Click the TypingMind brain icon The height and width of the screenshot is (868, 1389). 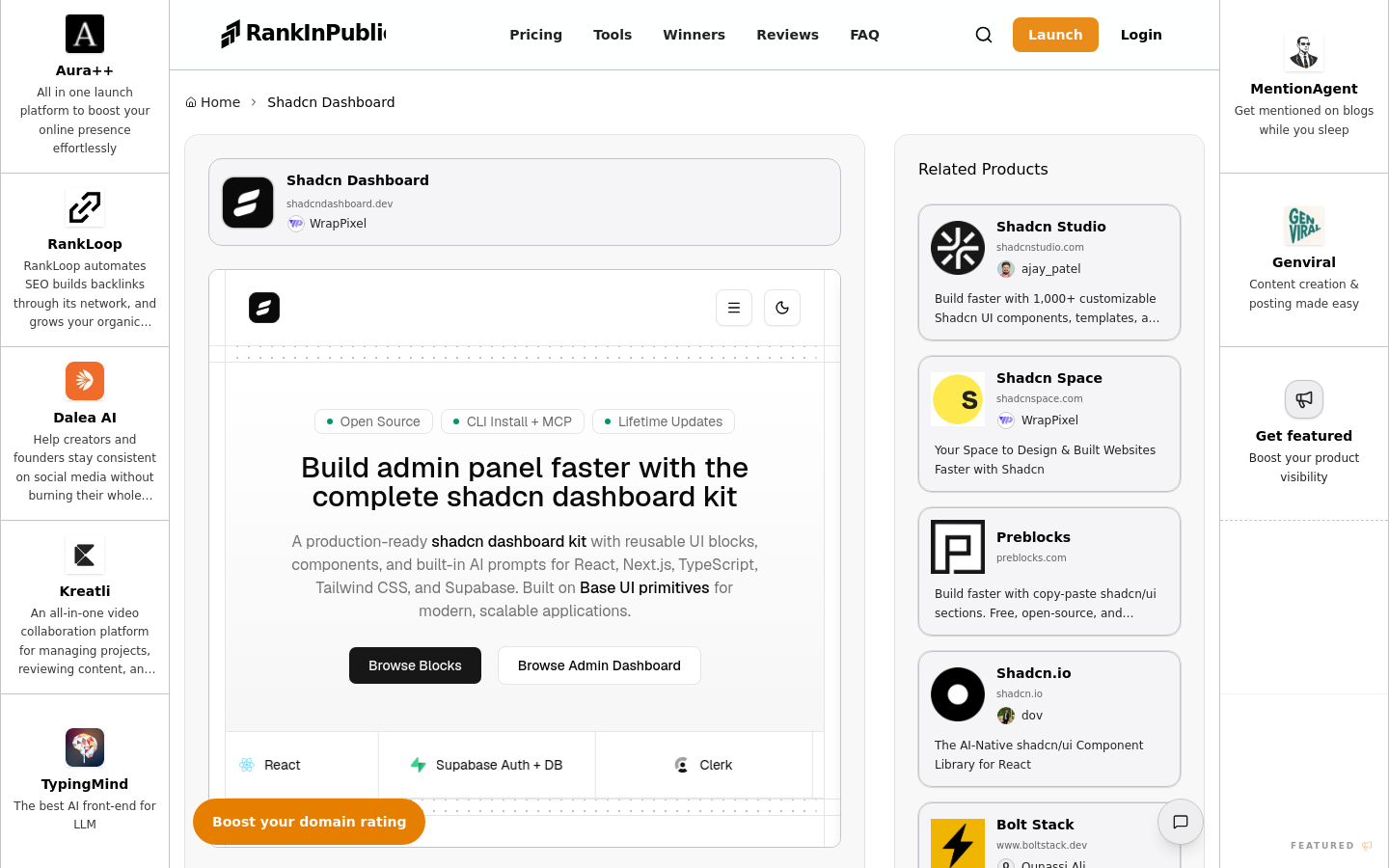tap(85, 747)
